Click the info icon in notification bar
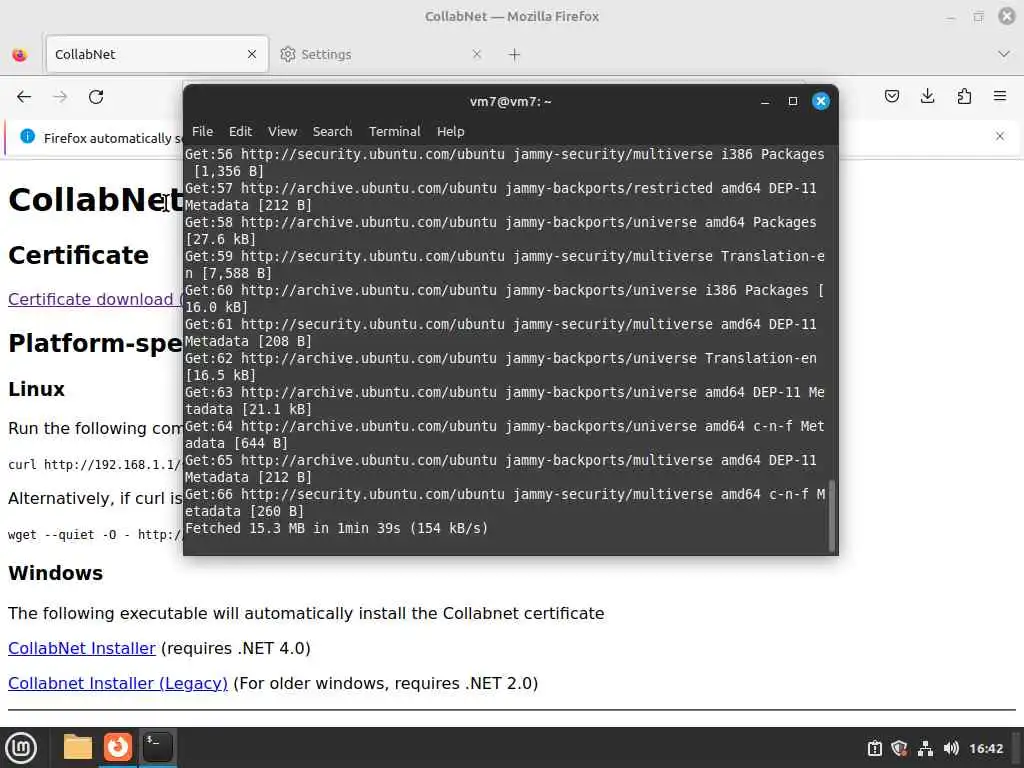Viewport: 1024px width, 768px height. click(x=27, y=136)
